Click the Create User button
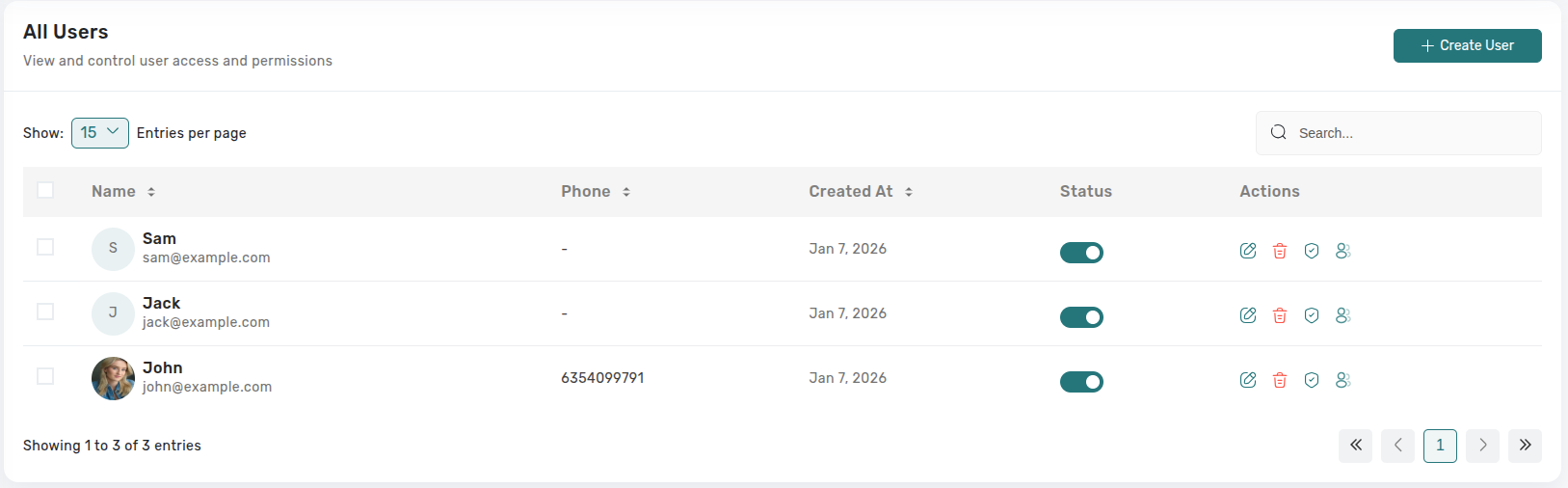Viewport: 1568px width, 488px height. click(x=1467, y=45)
